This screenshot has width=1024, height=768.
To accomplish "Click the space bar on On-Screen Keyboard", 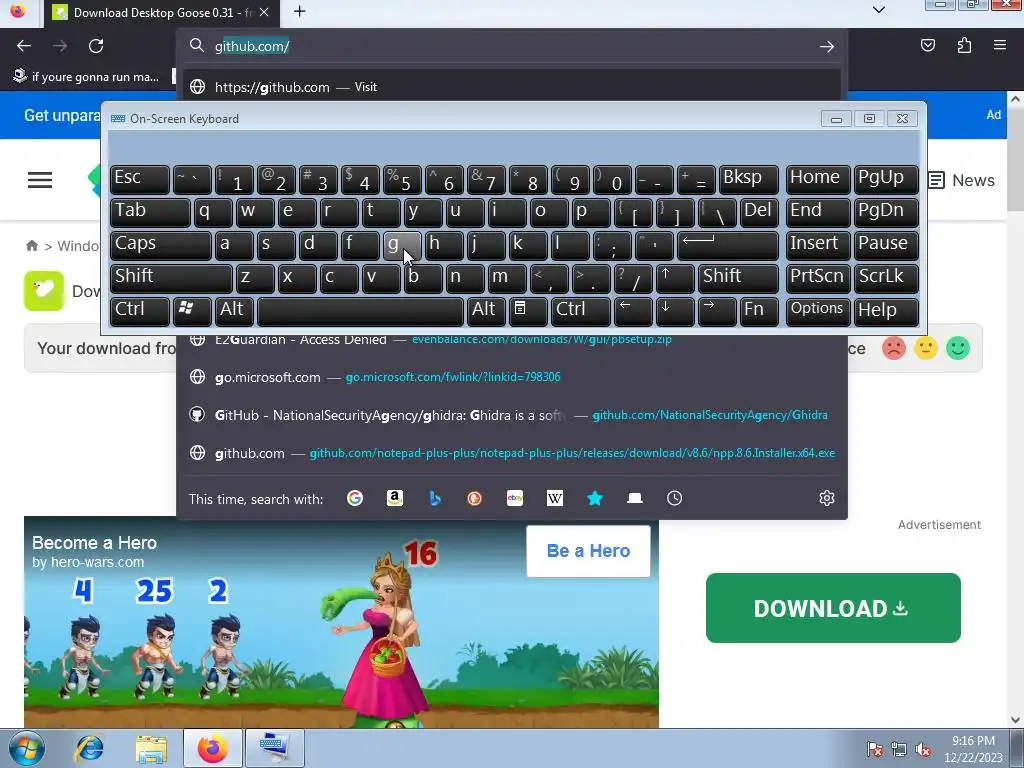I will click(x=360, y=312).
